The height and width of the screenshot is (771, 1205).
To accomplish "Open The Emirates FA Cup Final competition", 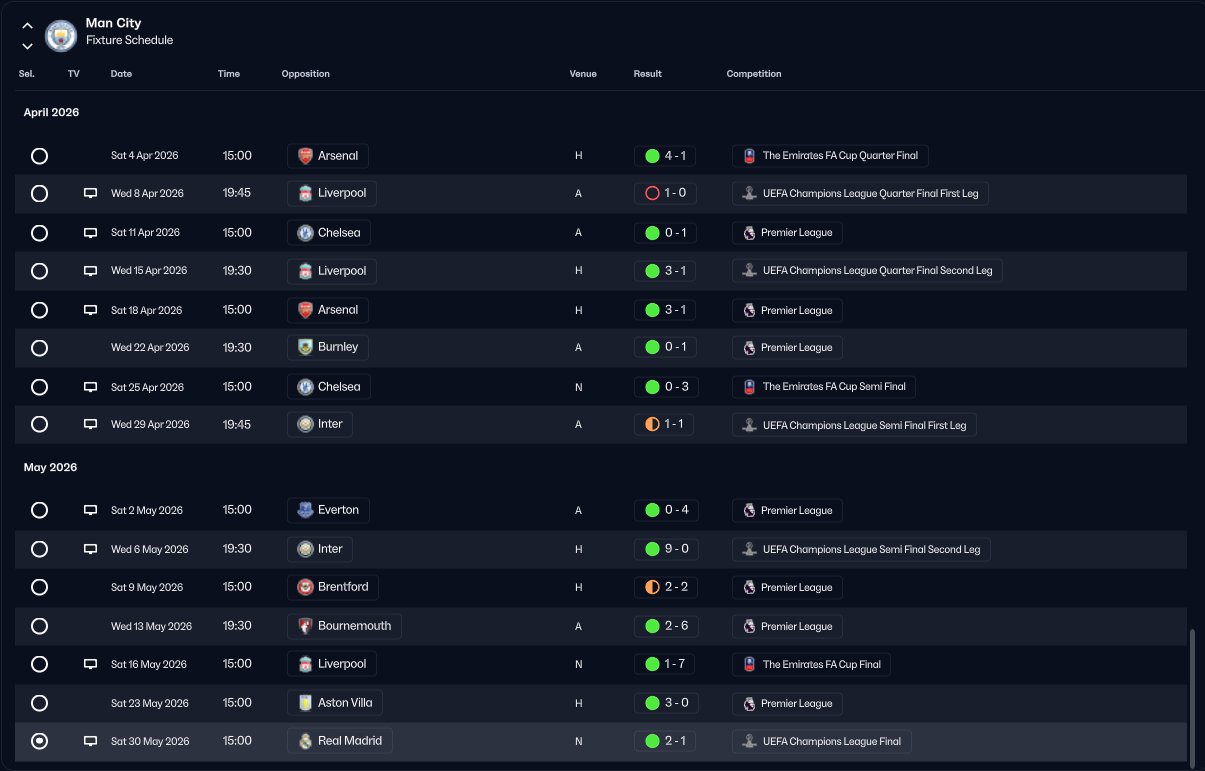I will point(811,664).
